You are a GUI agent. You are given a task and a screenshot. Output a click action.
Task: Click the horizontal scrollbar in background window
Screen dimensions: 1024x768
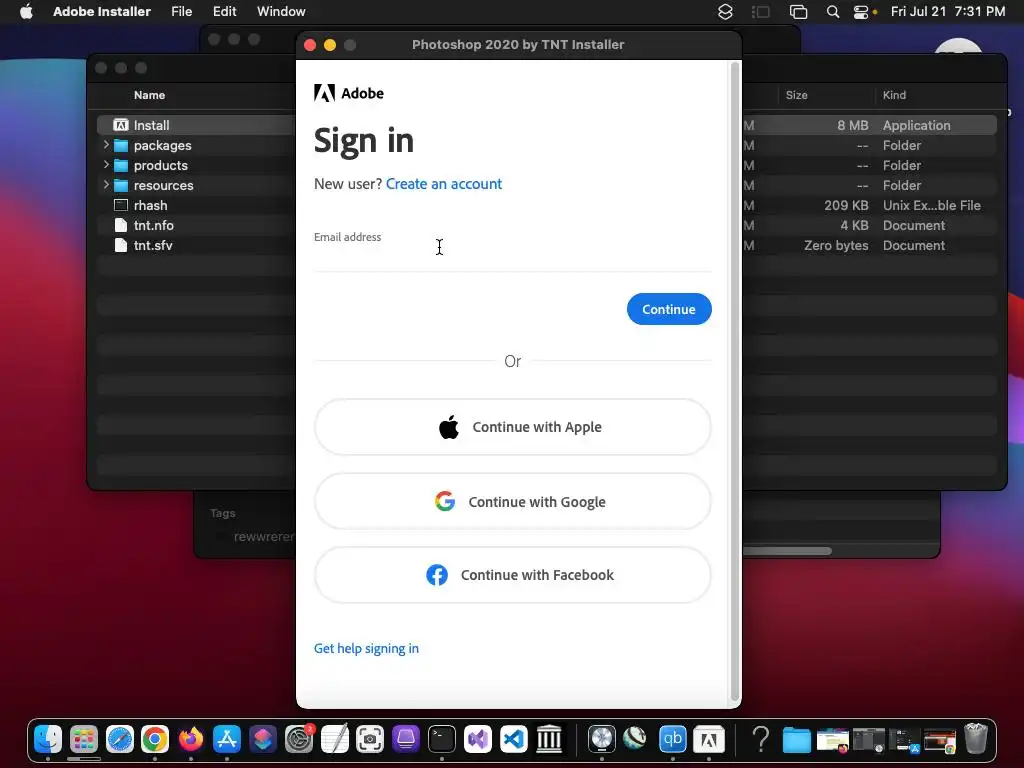pyautogui.click(x=788, y=551)
